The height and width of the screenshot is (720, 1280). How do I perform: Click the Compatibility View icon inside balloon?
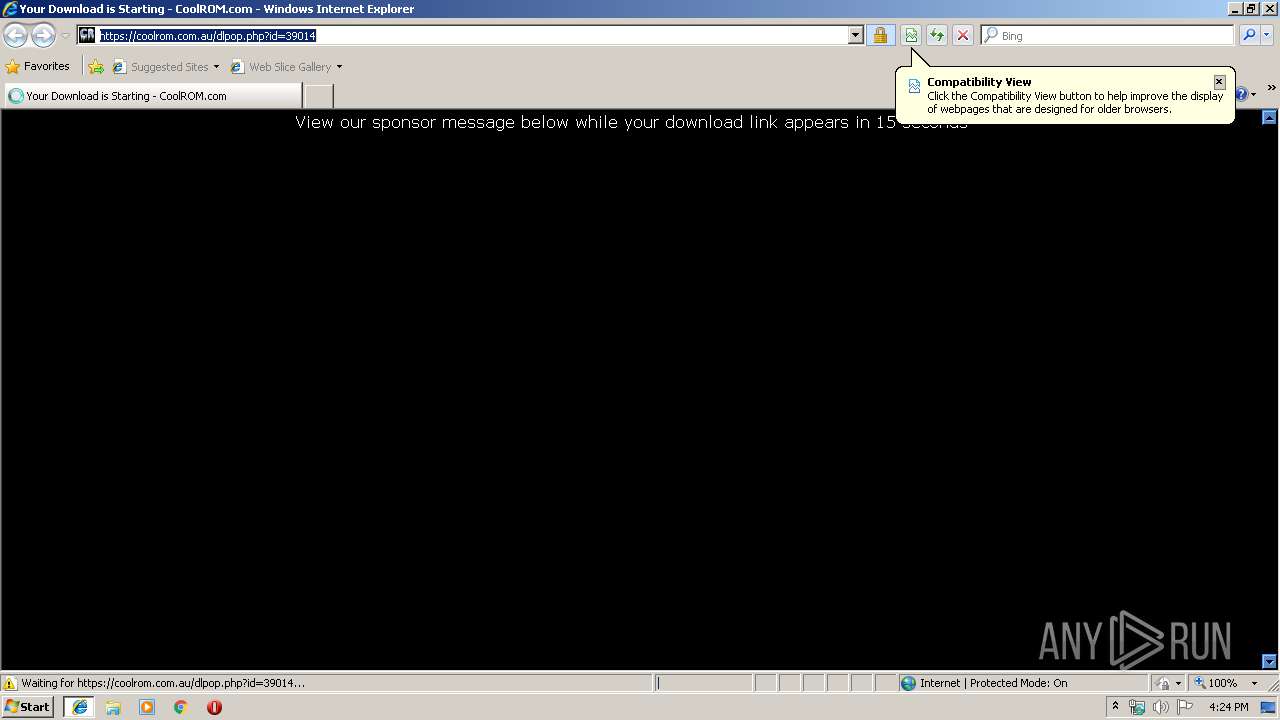(x=914, y=86)
